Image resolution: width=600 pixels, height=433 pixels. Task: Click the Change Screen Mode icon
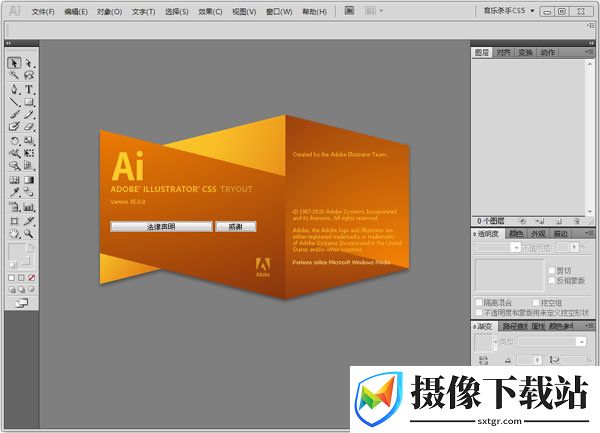tap(21, 303)
